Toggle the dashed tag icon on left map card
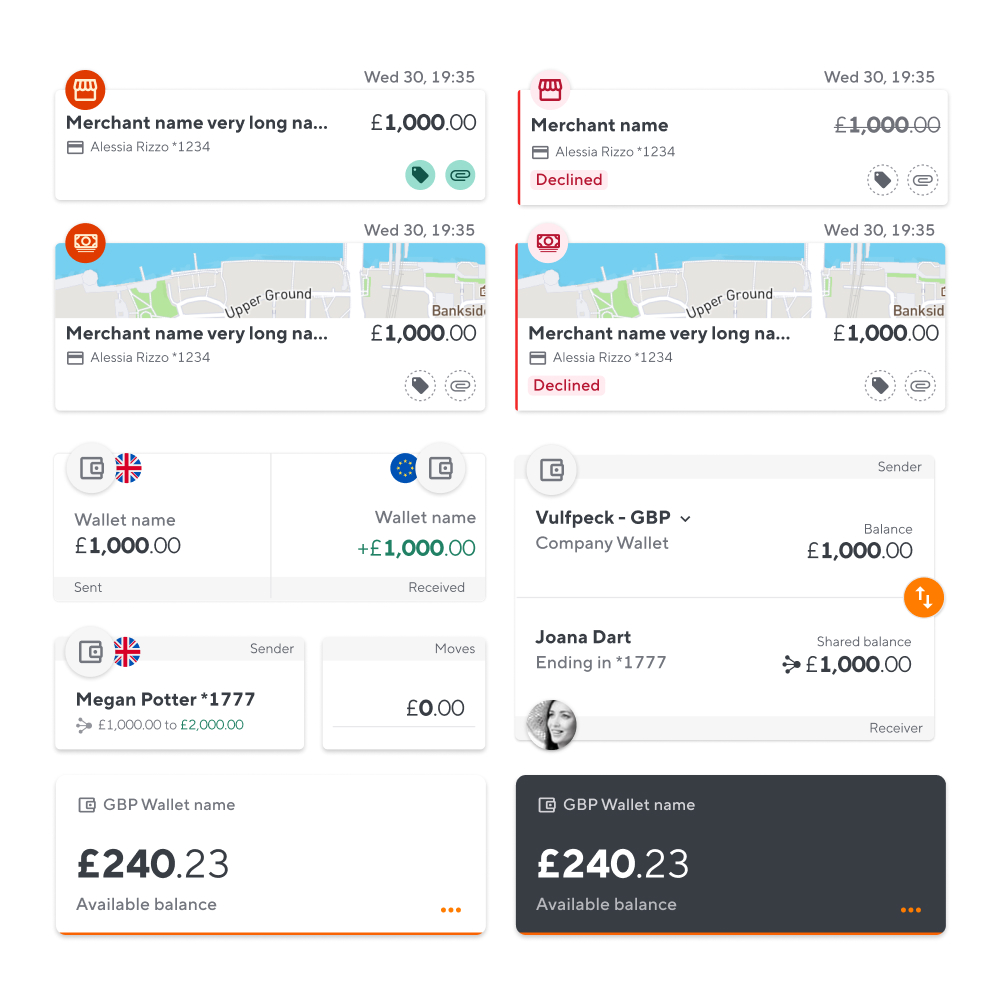Screen dimensions: 1000x1000 (420, 385)
